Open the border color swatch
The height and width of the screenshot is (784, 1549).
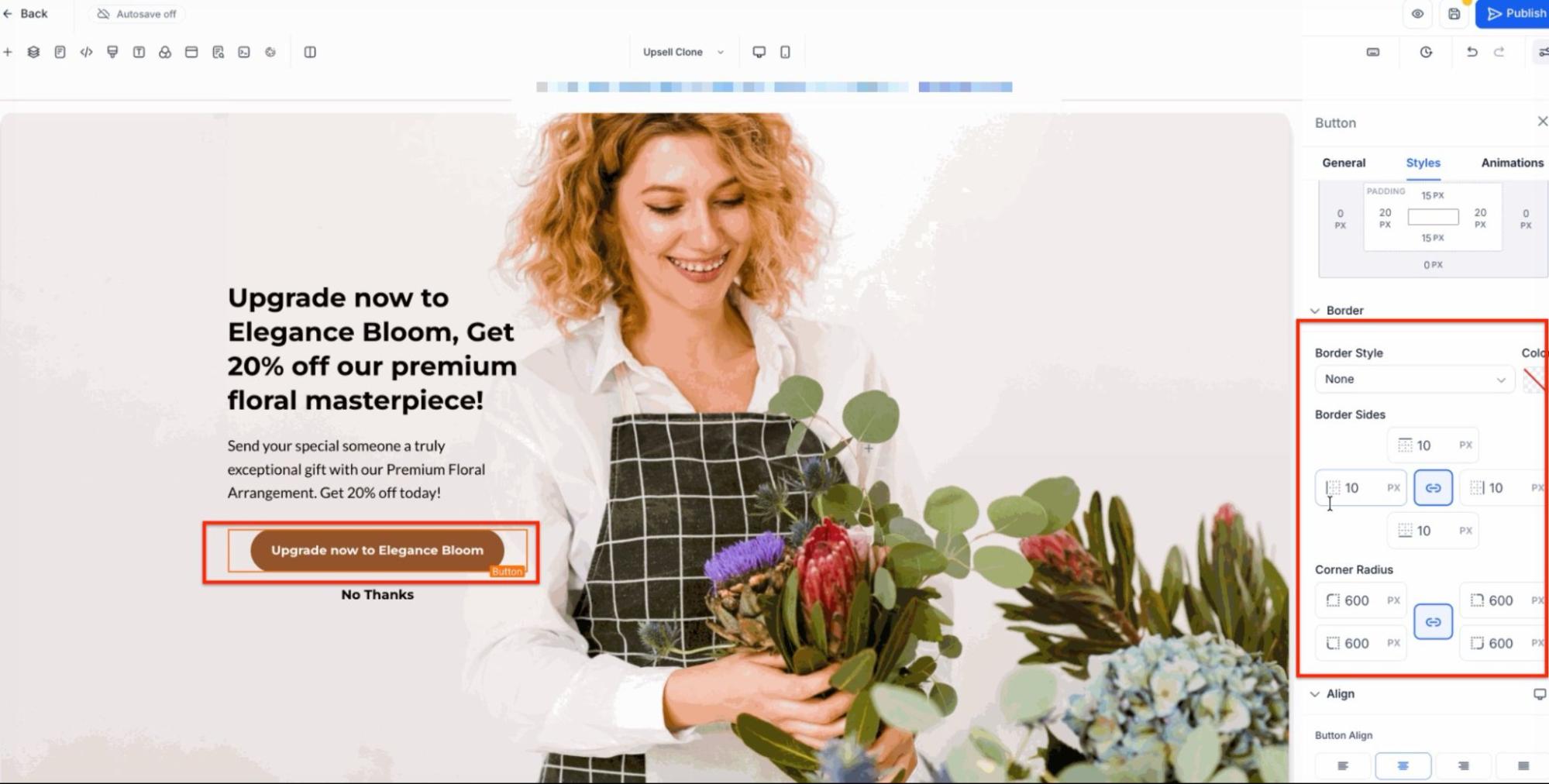click(1535, 380)
